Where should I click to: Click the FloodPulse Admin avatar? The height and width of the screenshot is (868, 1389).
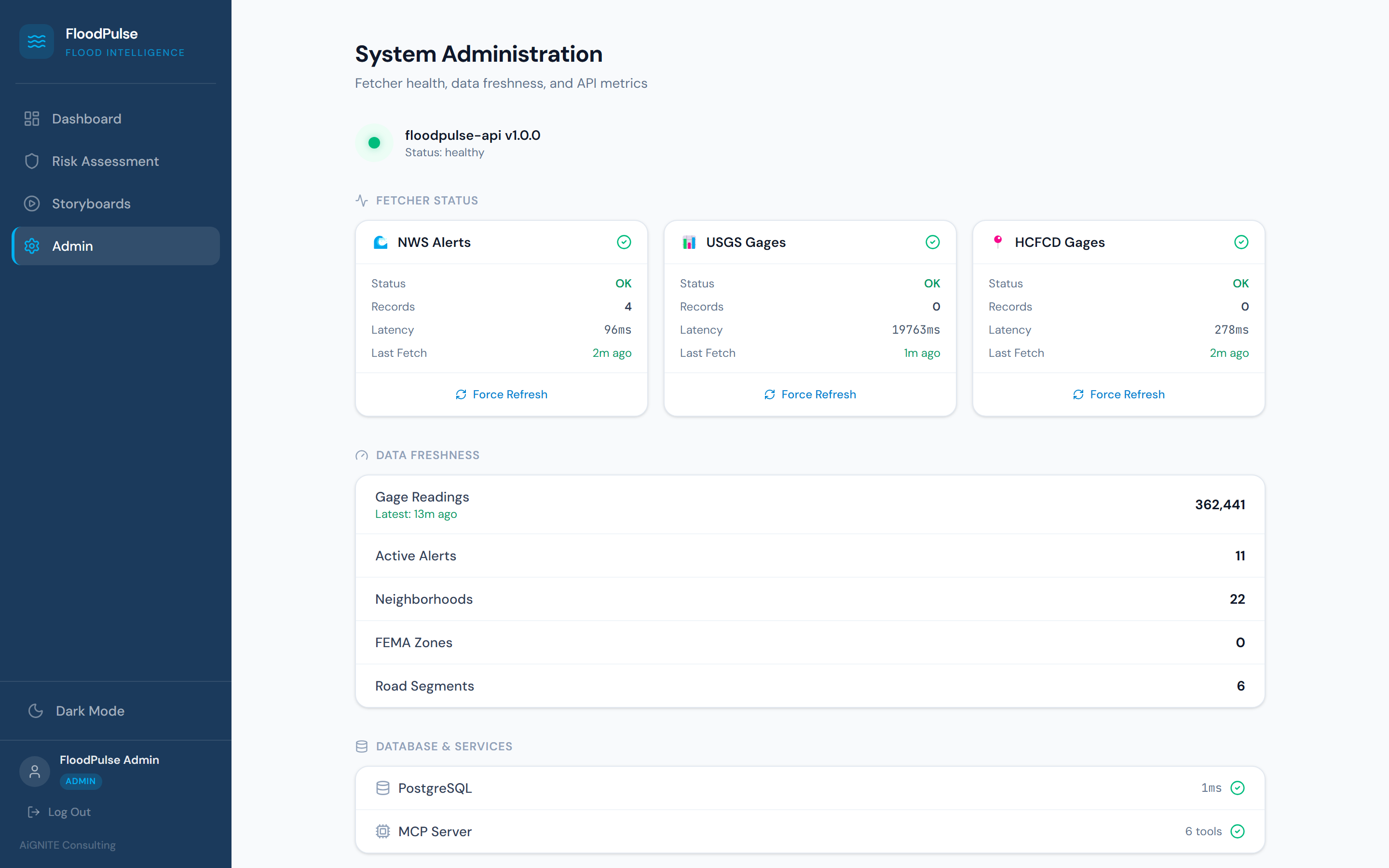pyautogui.click(x=34, y=771)
